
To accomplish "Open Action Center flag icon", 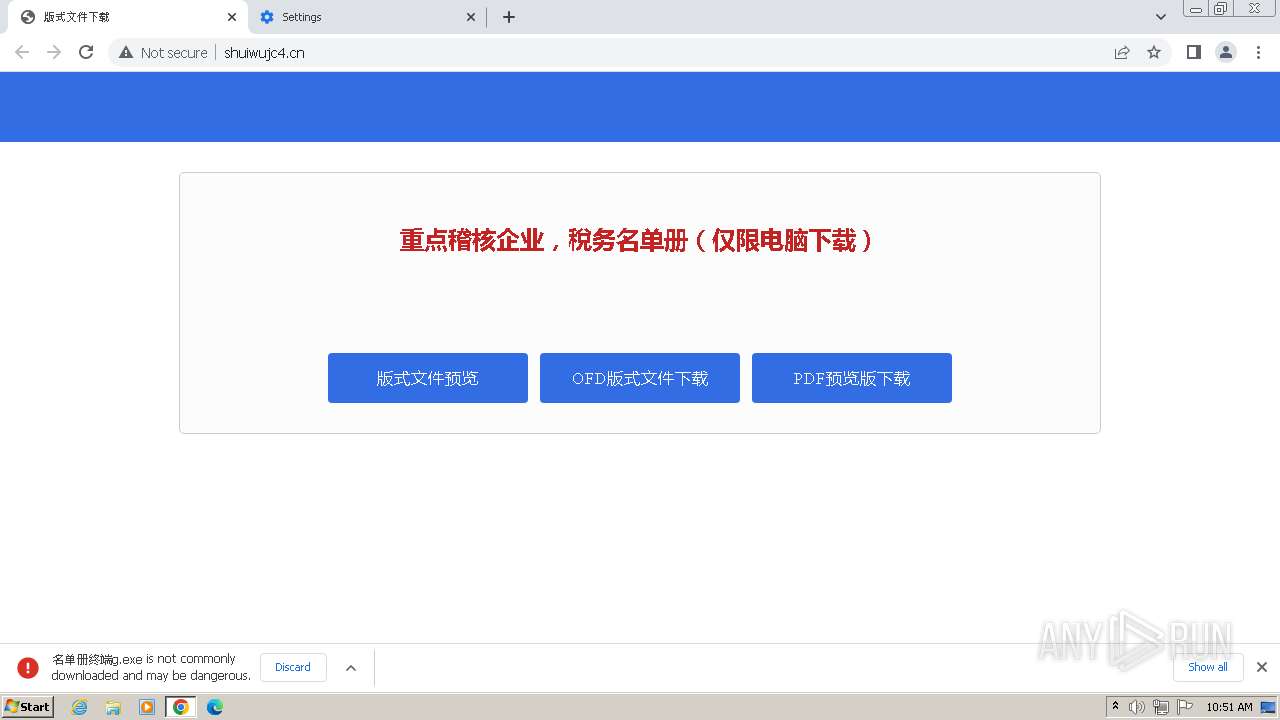I will pyautogui.click(x=1185, y=707).
